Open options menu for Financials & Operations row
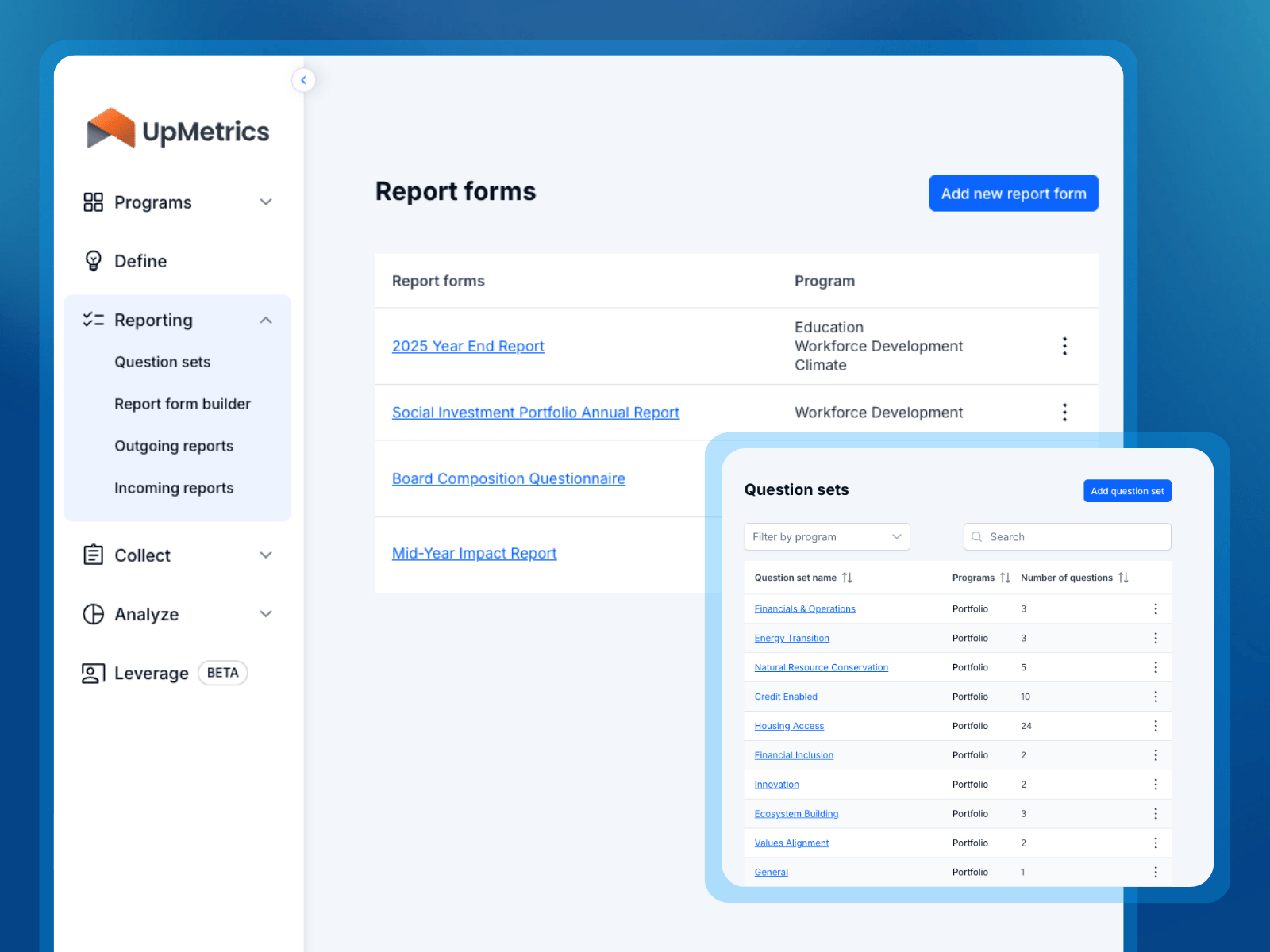 pos(1155,609)
